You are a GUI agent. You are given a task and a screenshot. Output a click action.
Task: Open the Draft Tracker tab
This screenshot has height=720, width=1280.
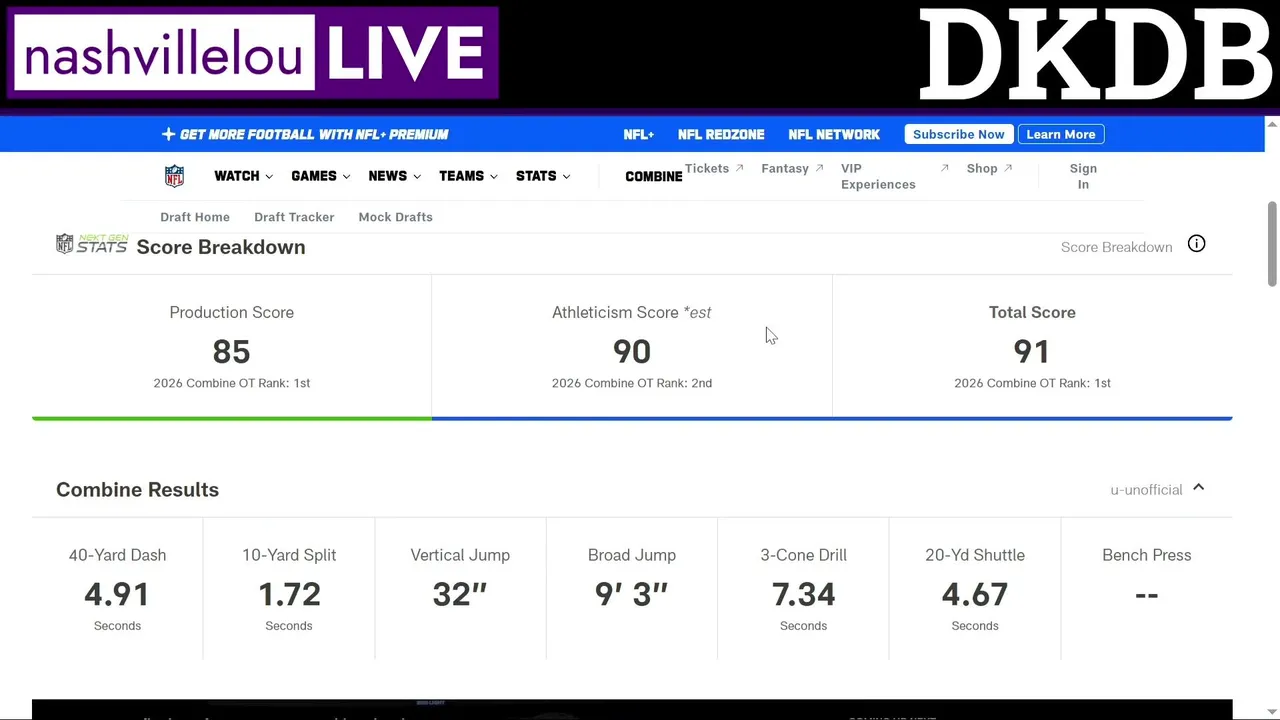(x=294, y=217)
